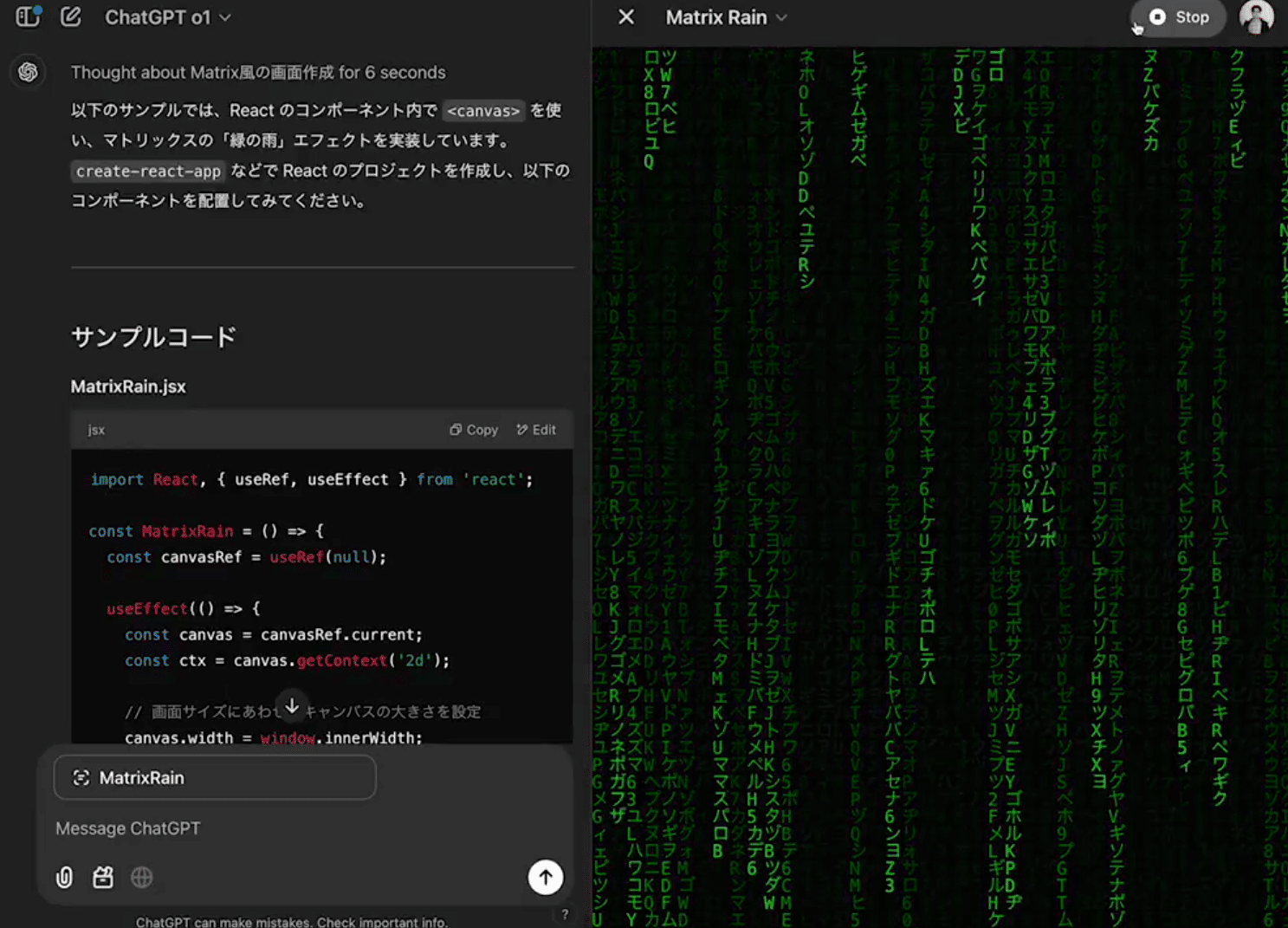Viewport: 1288px width, 928px height.
Task: Open the user profile avatar menu
Action: (x=1256, y=17)
